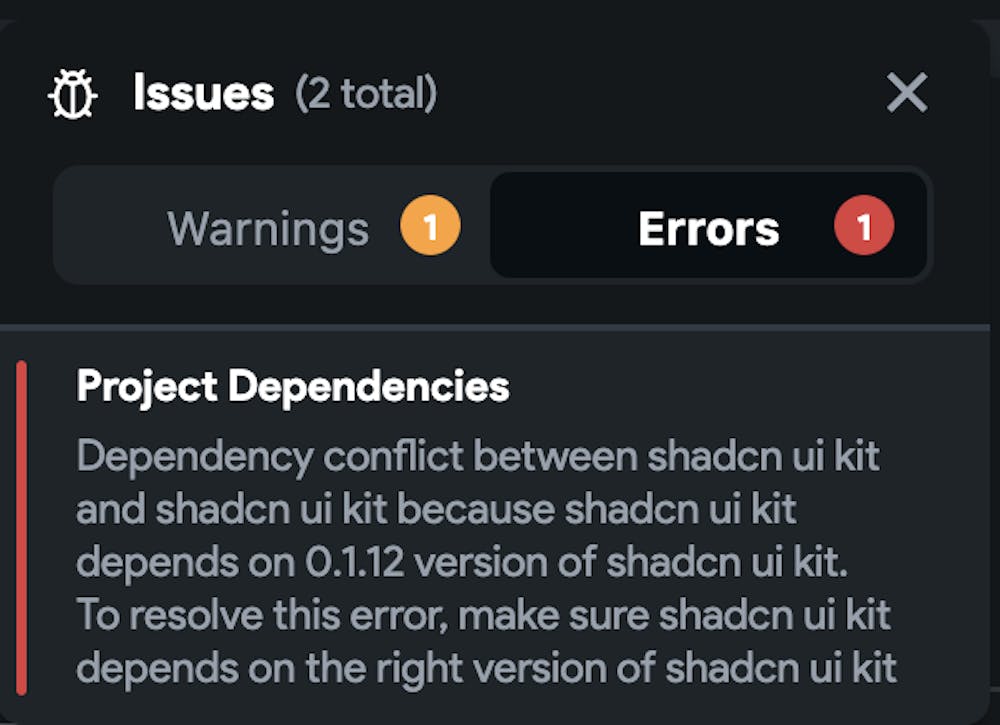The width and height of the screenshot is (1000, 725).
Task: Select the Errors tab
Action: click(x=708, y=227)
